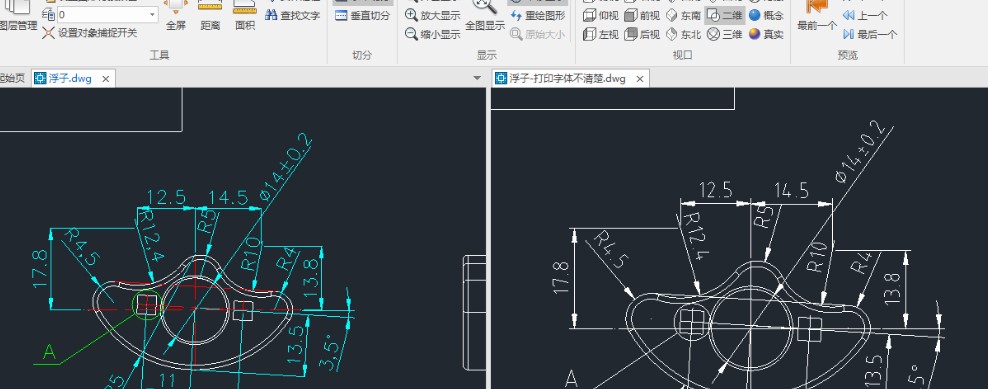Screen dimensions: 988x389
Task: Click 原始大小 original size
Action: pyautogui.click(x=537, y=35)
